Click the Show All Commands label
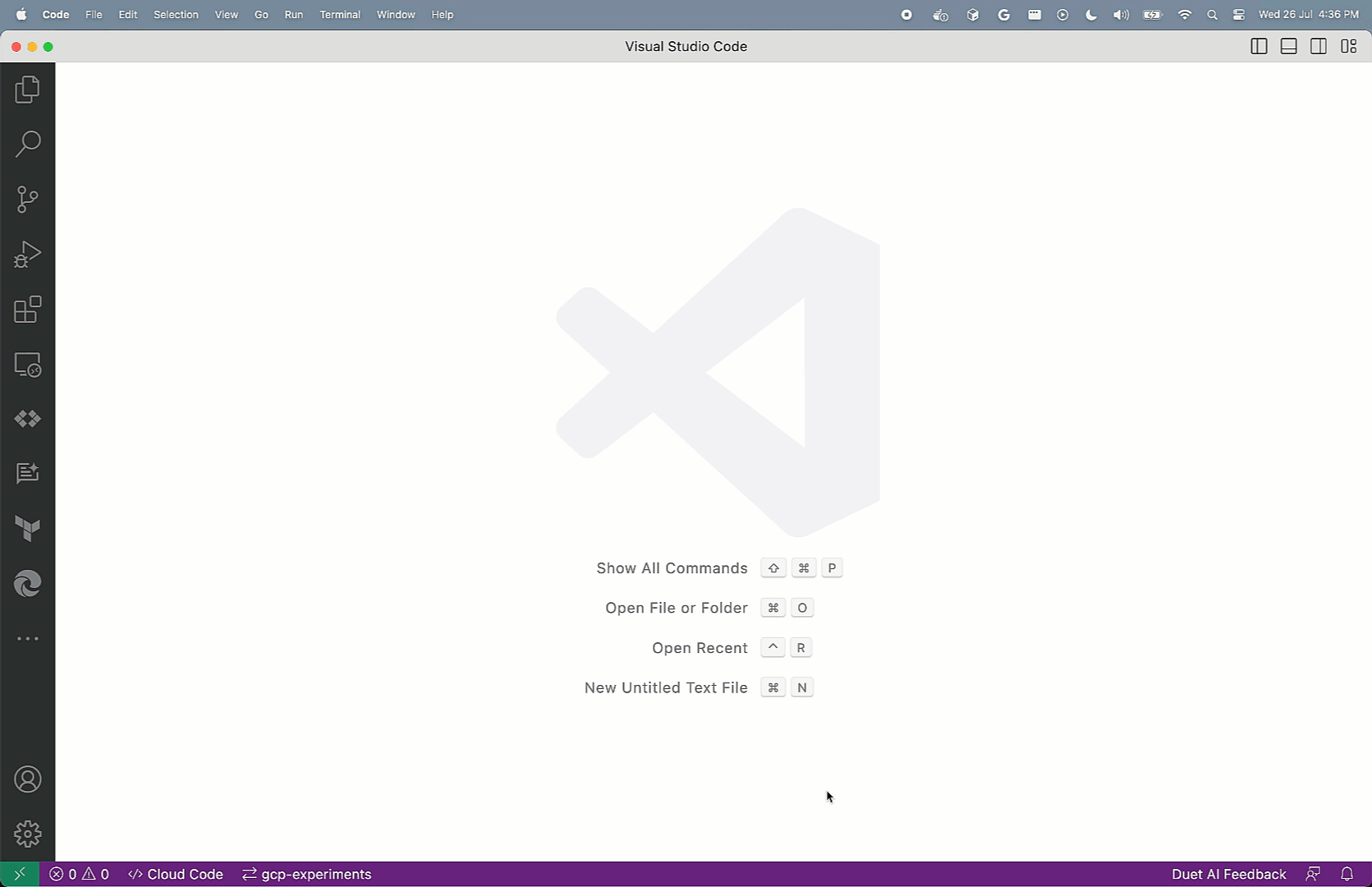Image resolution: width=1372 pixels, height=887 pixels. click(x=672, y=568)
